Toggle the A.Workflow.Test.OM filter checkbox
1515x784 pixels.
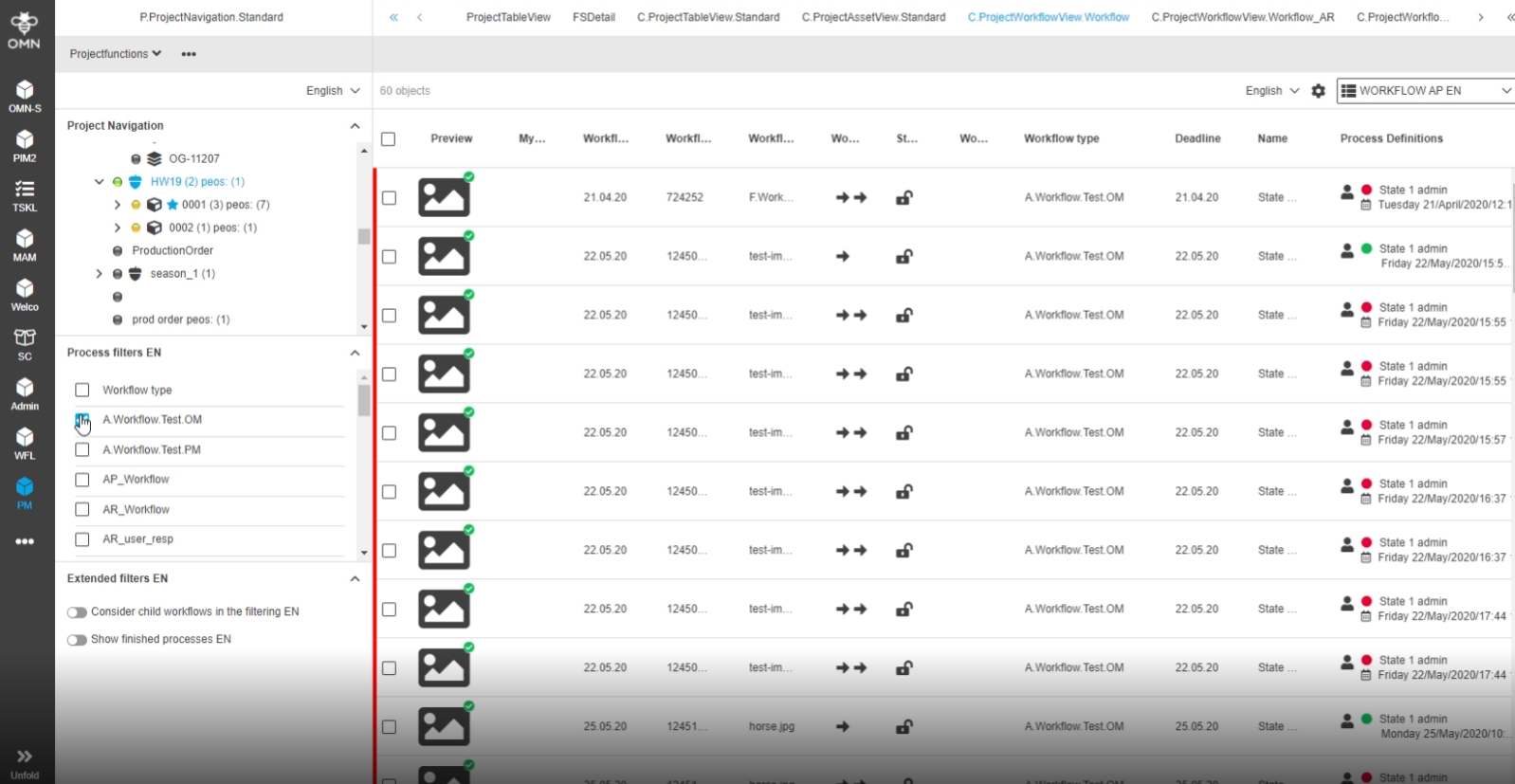tap(82, 419)
